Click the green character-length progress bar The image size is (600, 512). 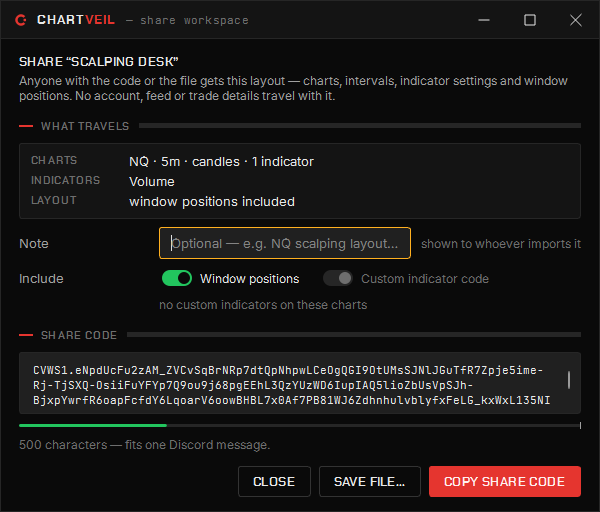point(93,425)
